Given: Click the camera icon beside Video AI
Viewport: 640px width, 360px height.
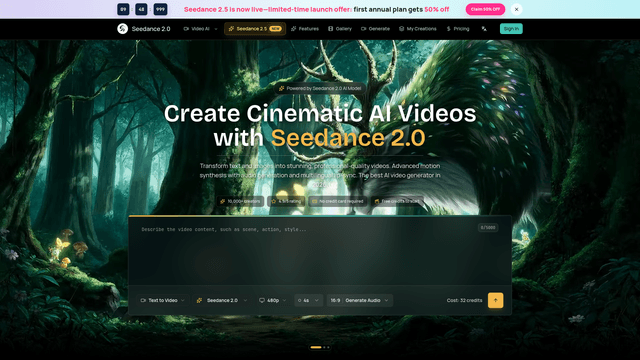Looking at the screenshot, I should click(x=186, y=29).
